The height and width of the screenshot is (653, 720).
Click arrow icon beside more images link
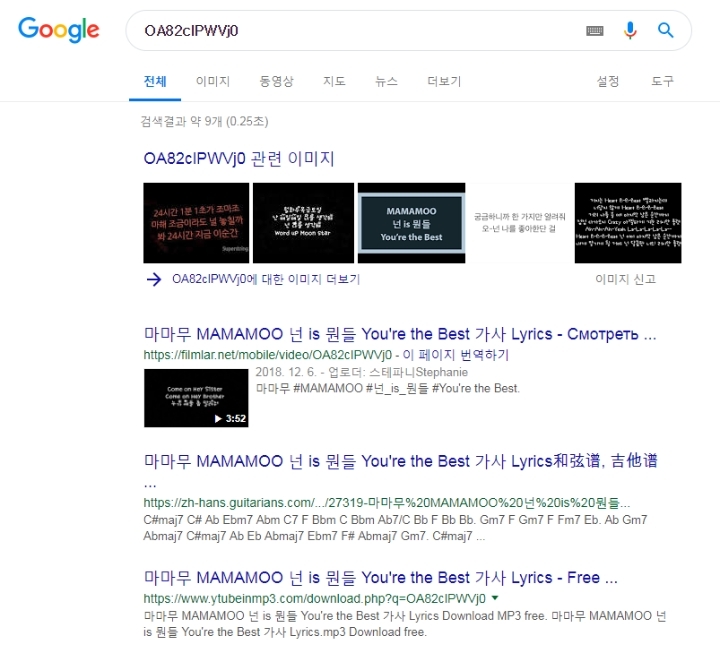point(154,279)
